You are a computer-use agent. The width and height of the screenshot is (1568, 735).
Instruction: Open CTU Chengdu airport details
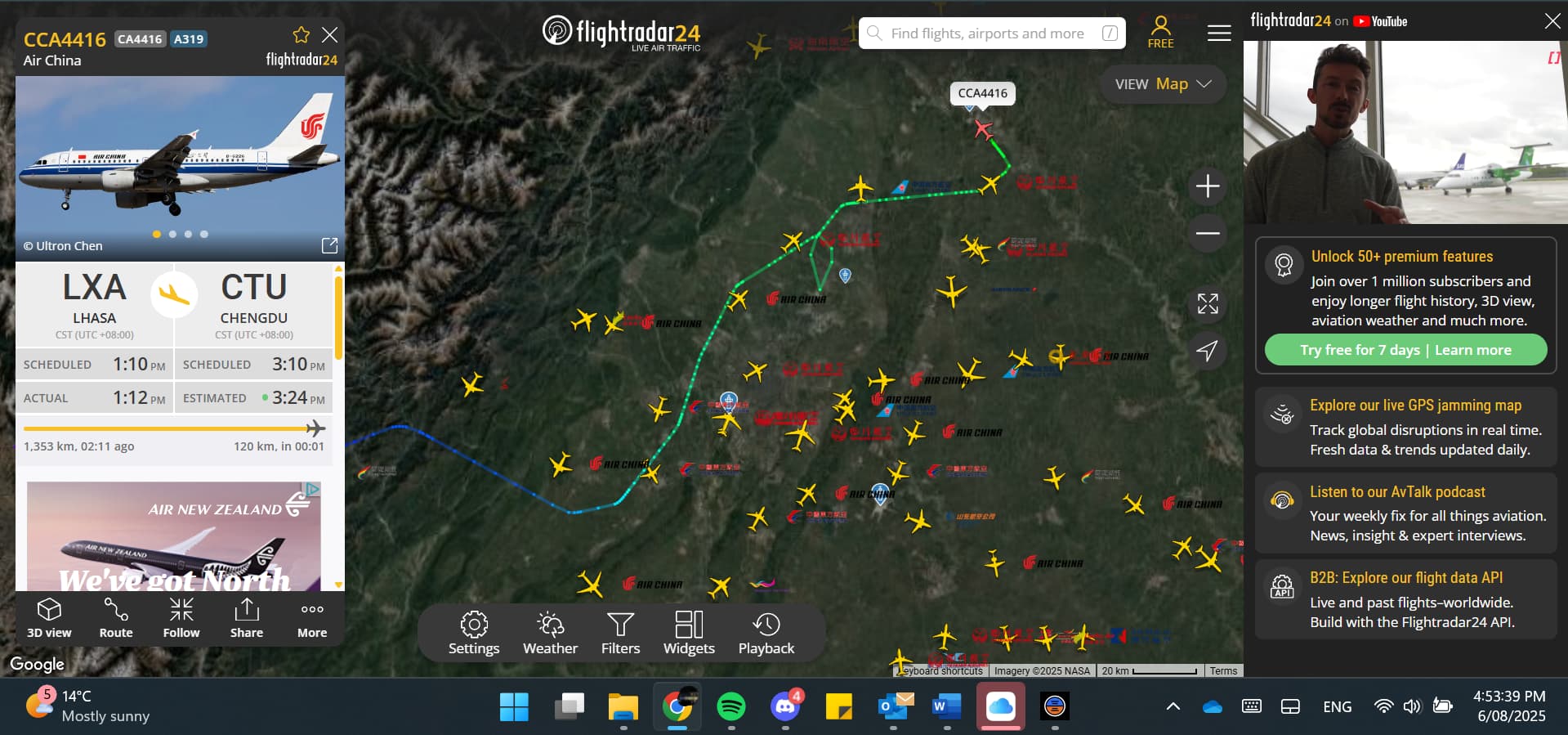tap(253, 304)
